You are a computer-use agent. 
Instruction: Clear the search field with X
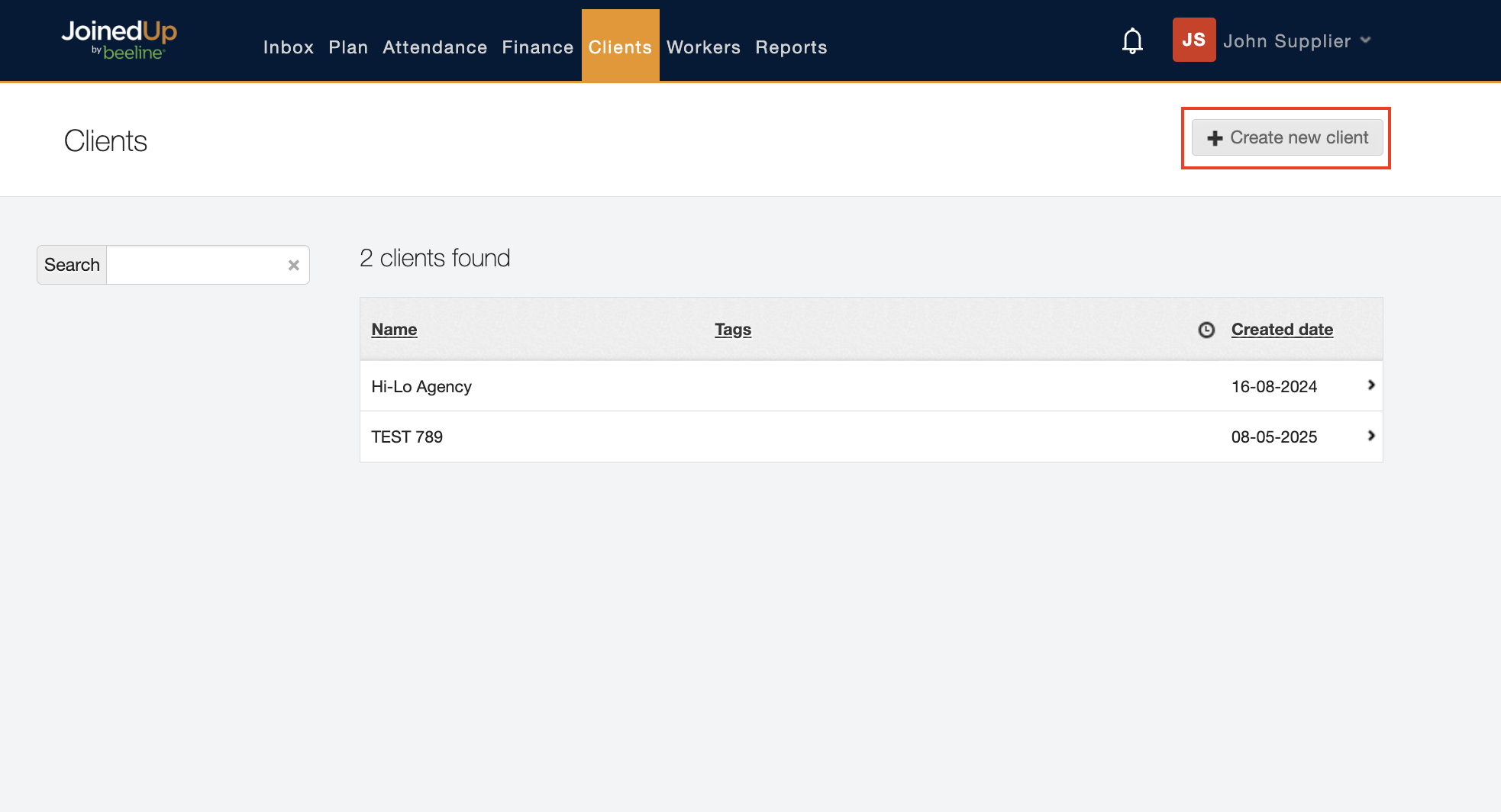pos(293,266)
